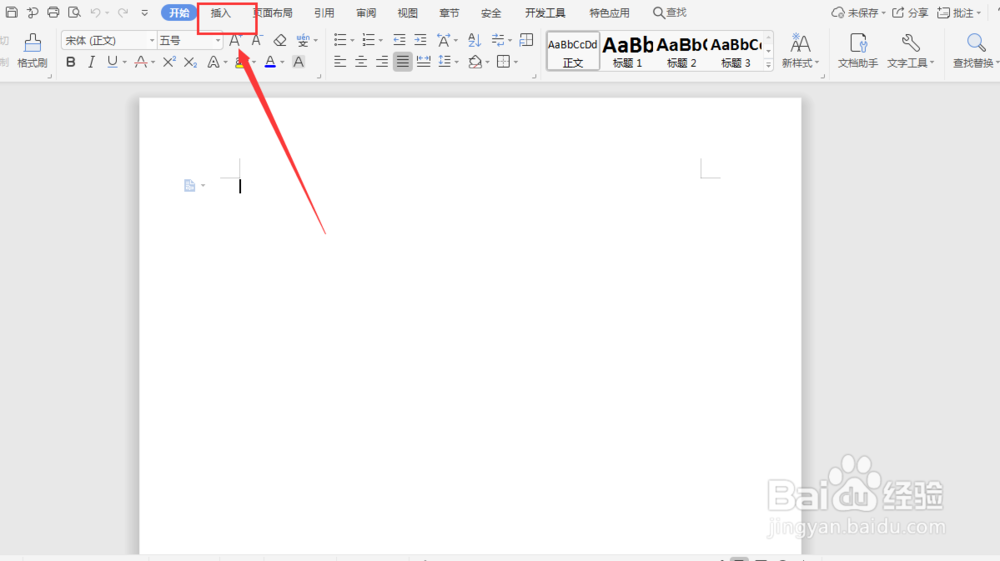The width and height of the screenshot is (1000, 561).
Task: Apply superscript X² formatting
Action: click(169, 62)
